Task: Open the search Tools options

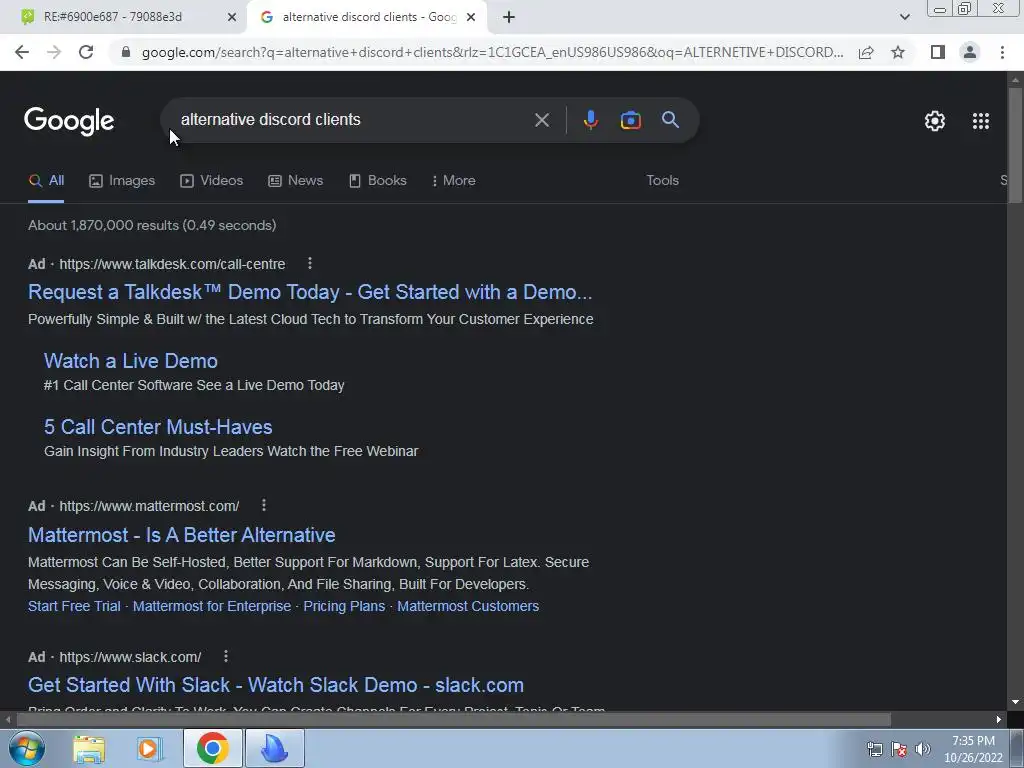Action: [x=662, y=181]
